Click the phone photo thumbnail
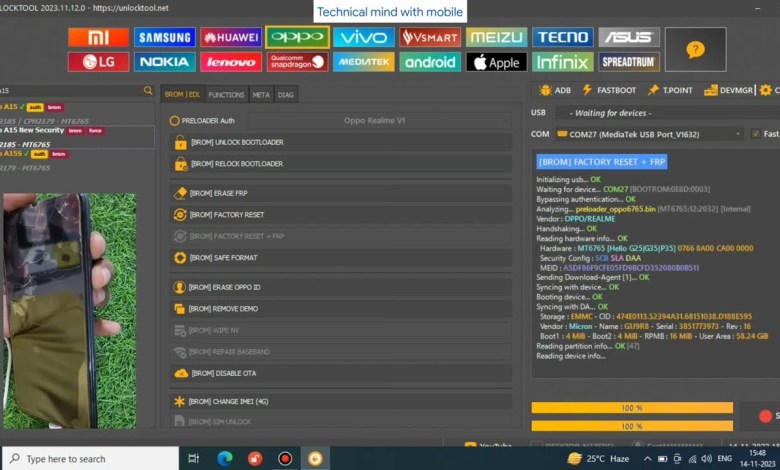 (x=69, y=311)
